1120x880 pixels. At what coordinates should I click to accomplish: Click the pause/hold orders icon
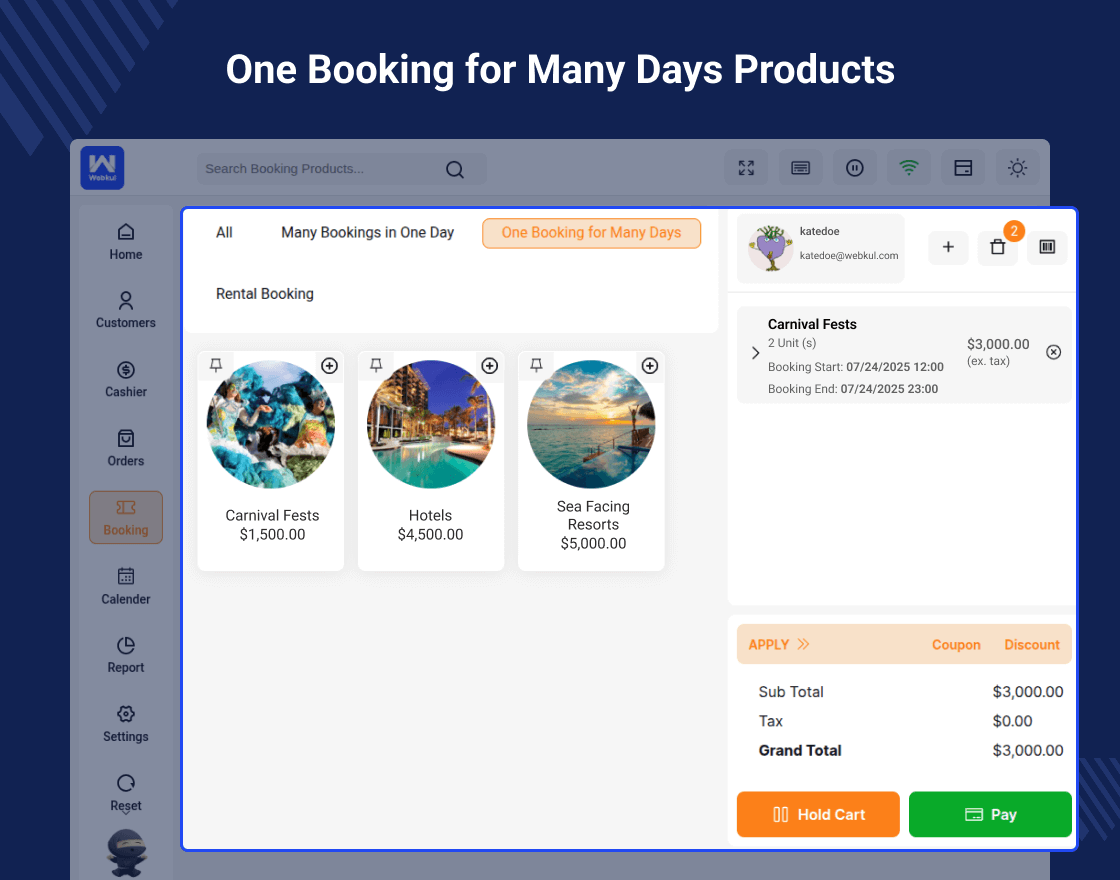point(855,168)
